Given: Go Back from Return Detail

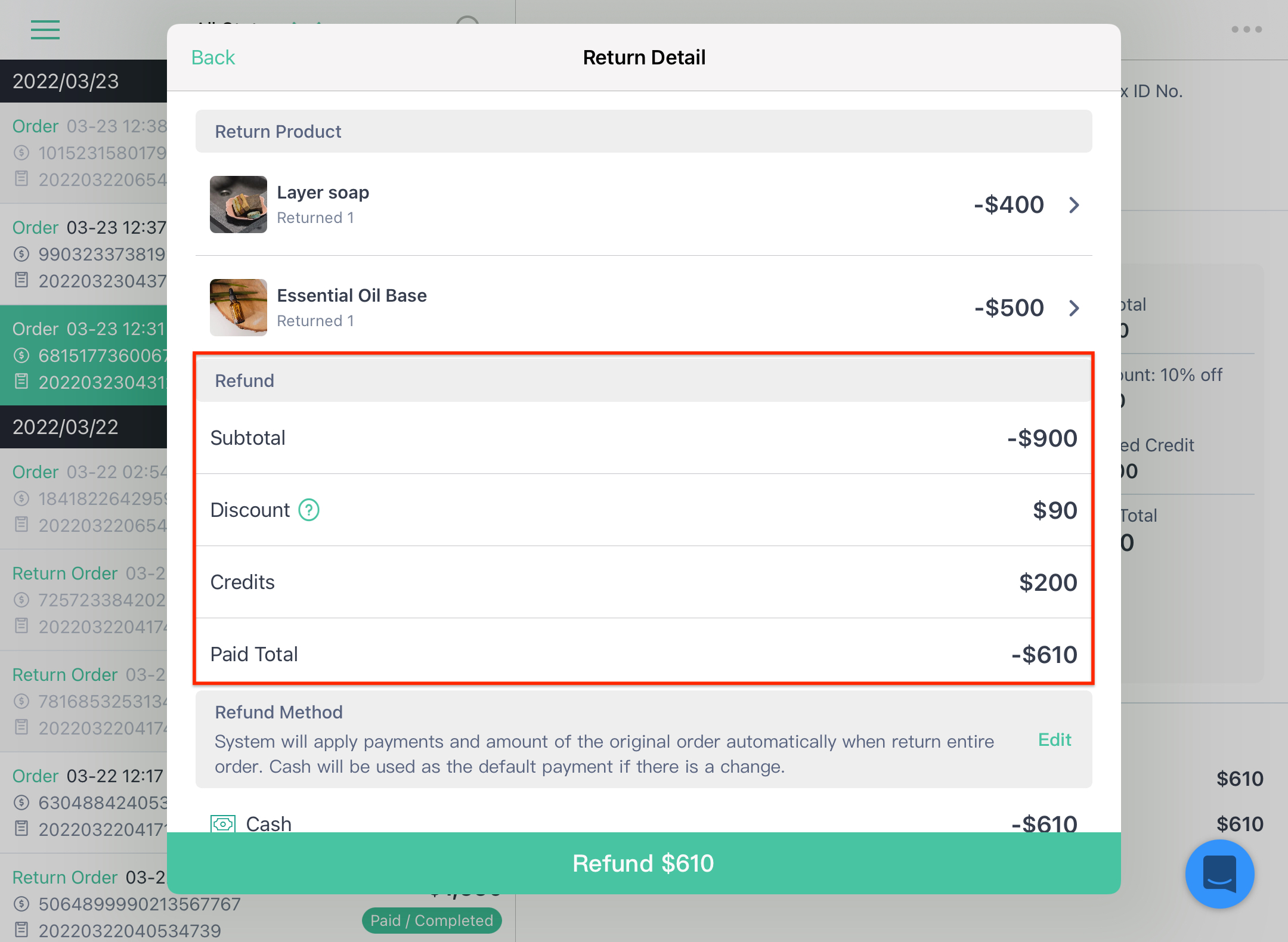Looking at the screenshot, I should tap(213, 58).
